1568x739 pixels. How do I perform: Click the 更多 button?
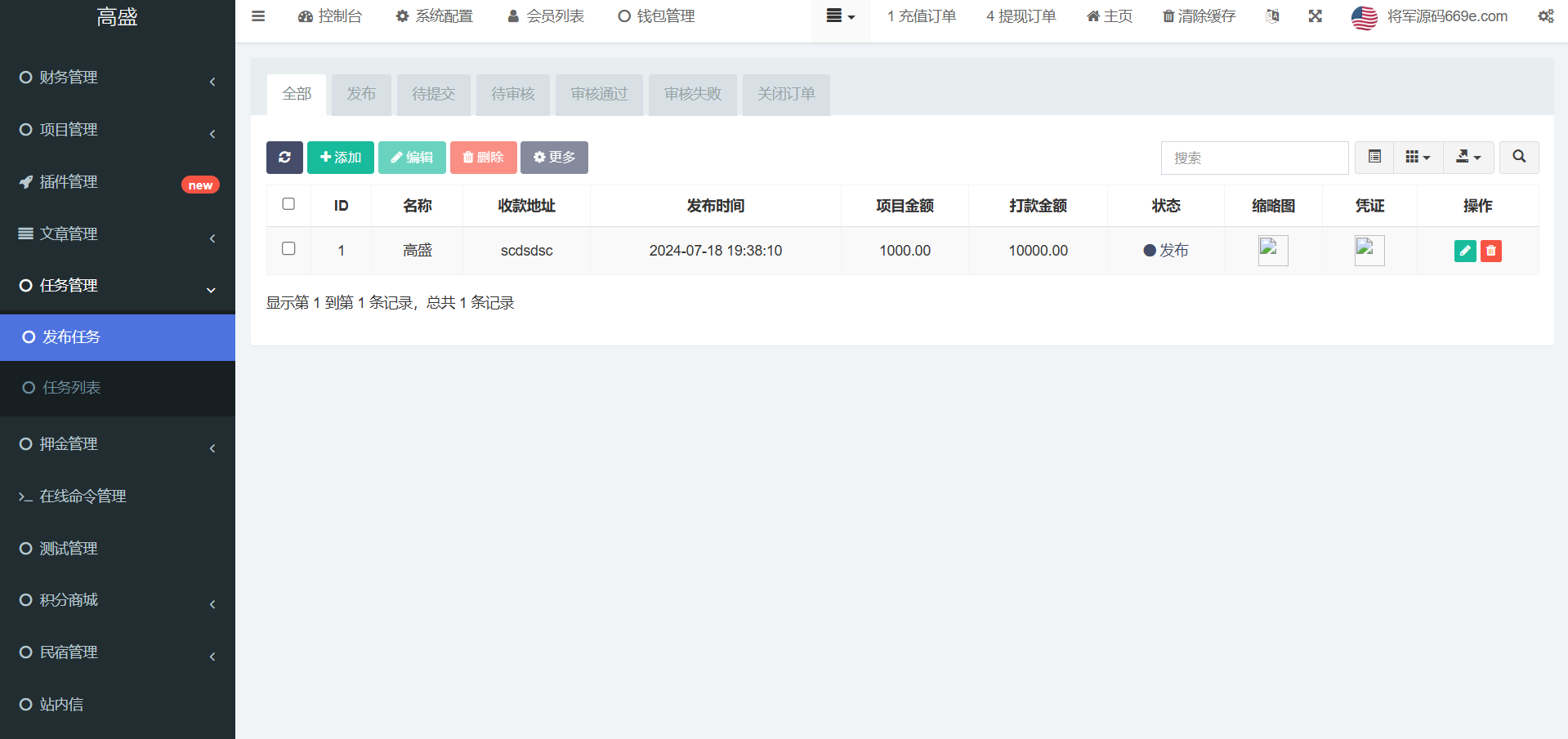coord(554,158)
